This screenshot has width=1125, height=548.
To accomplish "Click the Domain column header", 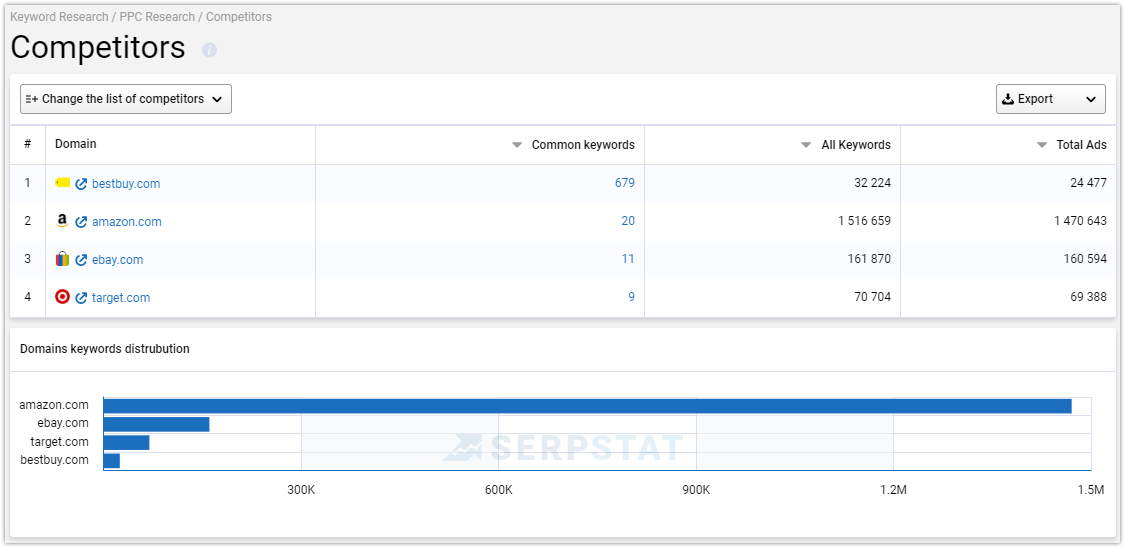I will [x=75, y=144].
